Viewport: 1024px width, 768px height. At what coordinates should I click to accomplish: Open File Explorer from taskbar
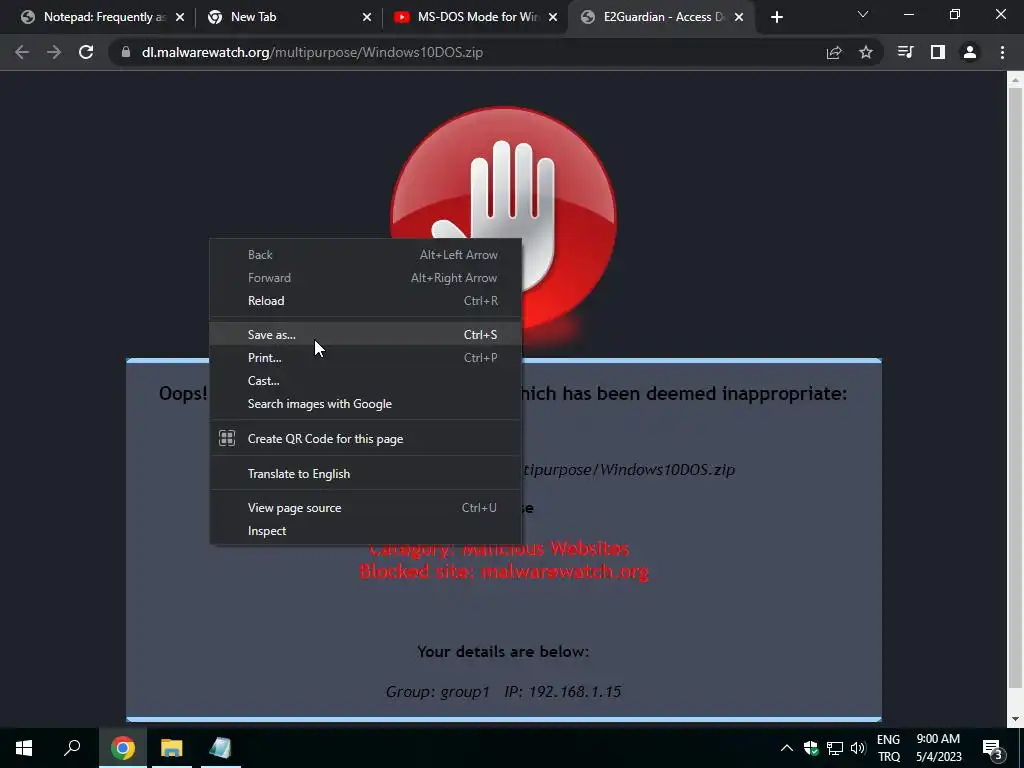172,748
